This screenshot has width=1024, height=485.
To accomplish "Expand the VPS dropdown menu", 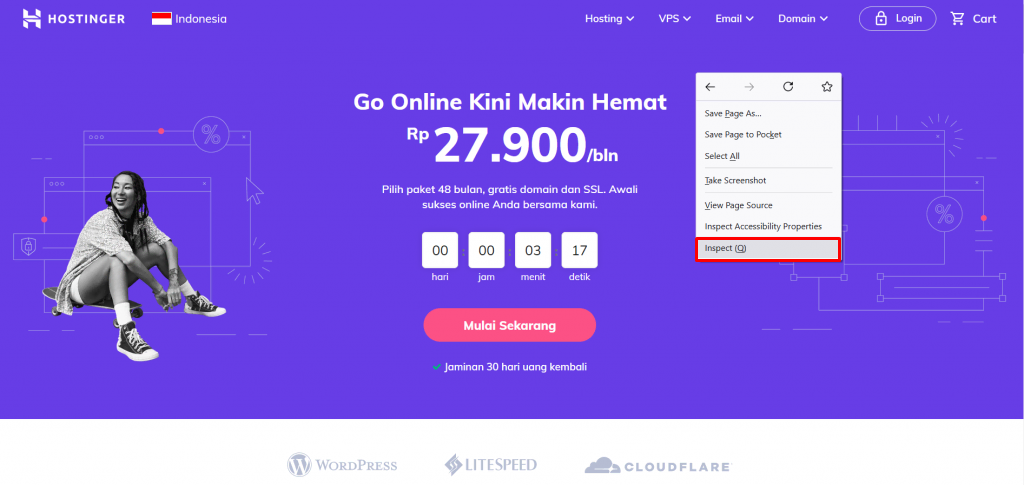I will pos(675,19).
